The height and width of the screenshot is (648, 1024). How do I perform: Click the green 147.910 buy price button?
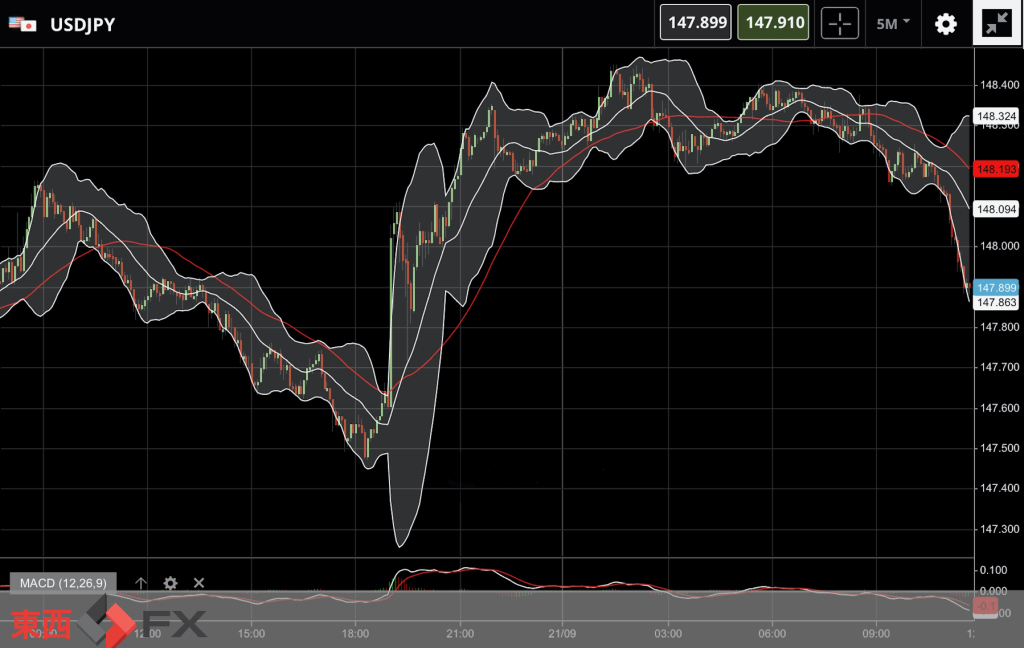(773, 23)
